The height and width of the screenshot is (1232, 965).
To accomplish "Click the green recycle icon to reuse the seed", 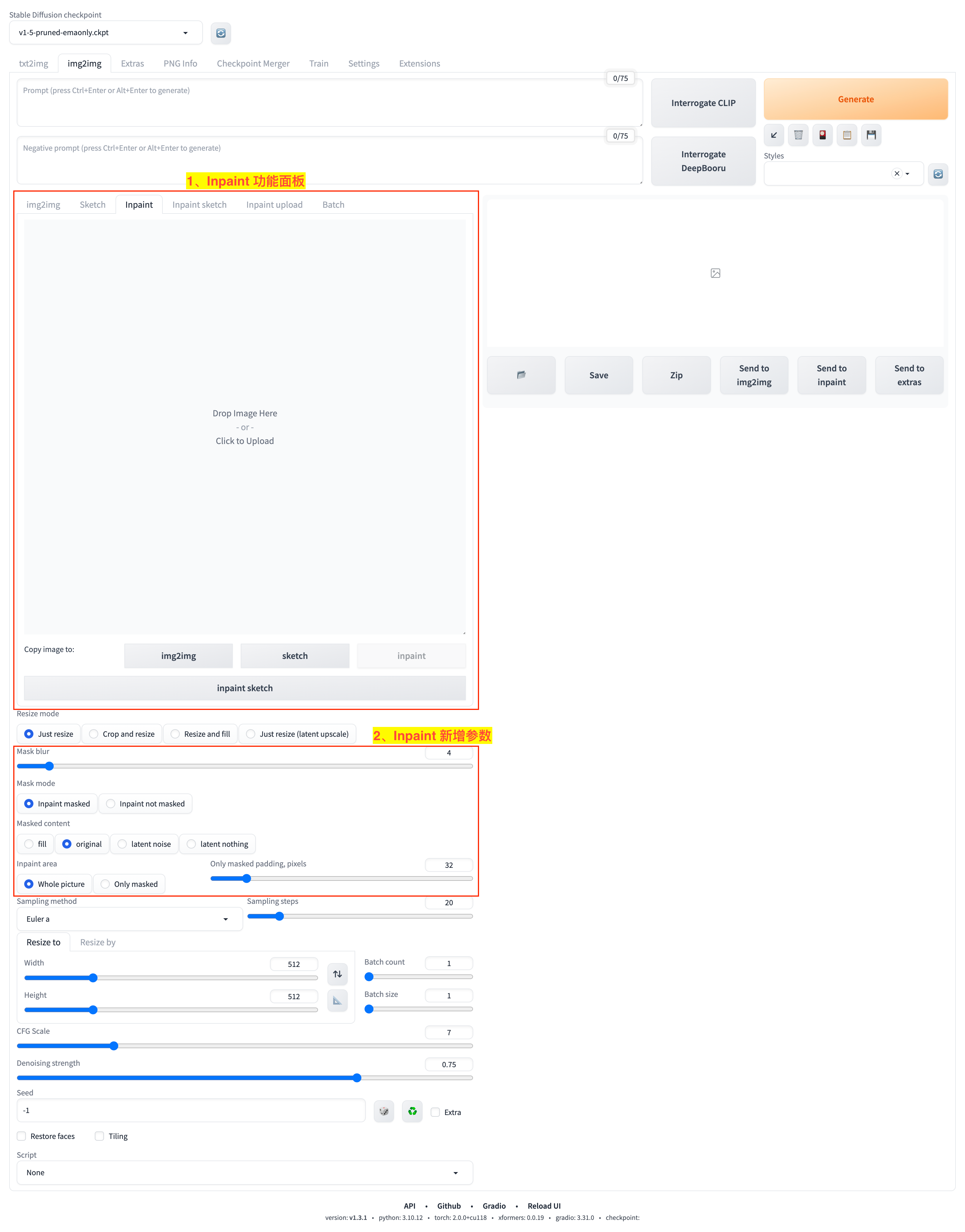I will coord(412,1111).
